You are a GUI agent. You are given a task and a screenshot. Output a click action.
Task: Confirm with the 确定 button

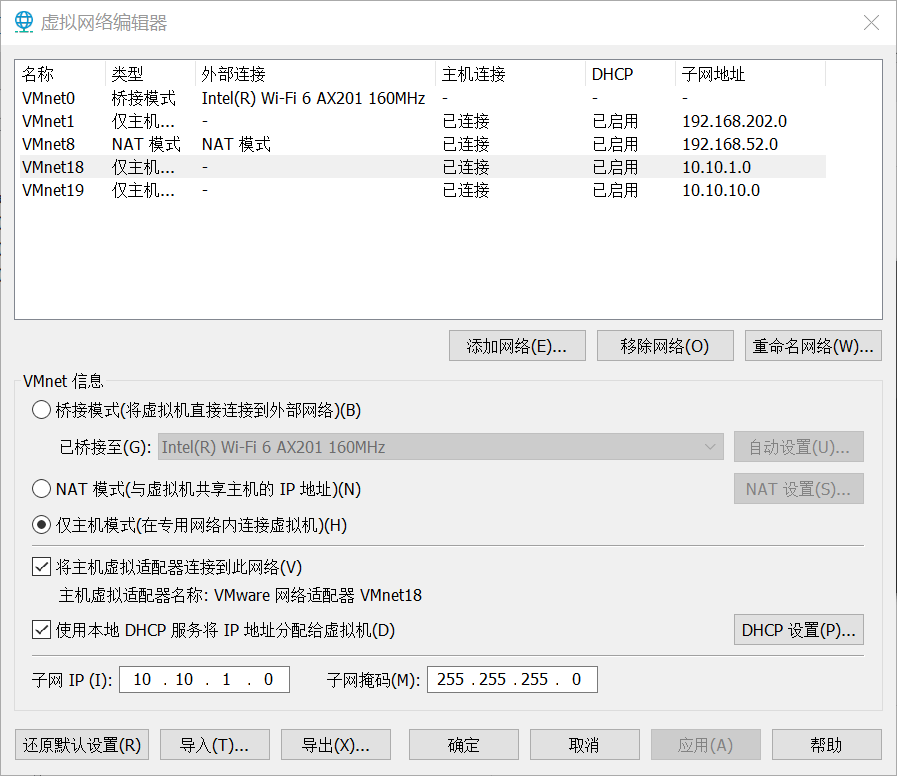click(x=464, y=745)
